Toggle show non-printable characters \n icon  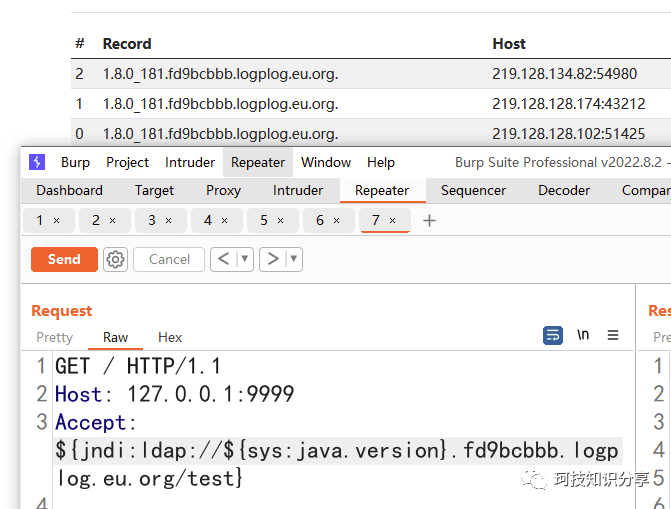coord(583,335)
